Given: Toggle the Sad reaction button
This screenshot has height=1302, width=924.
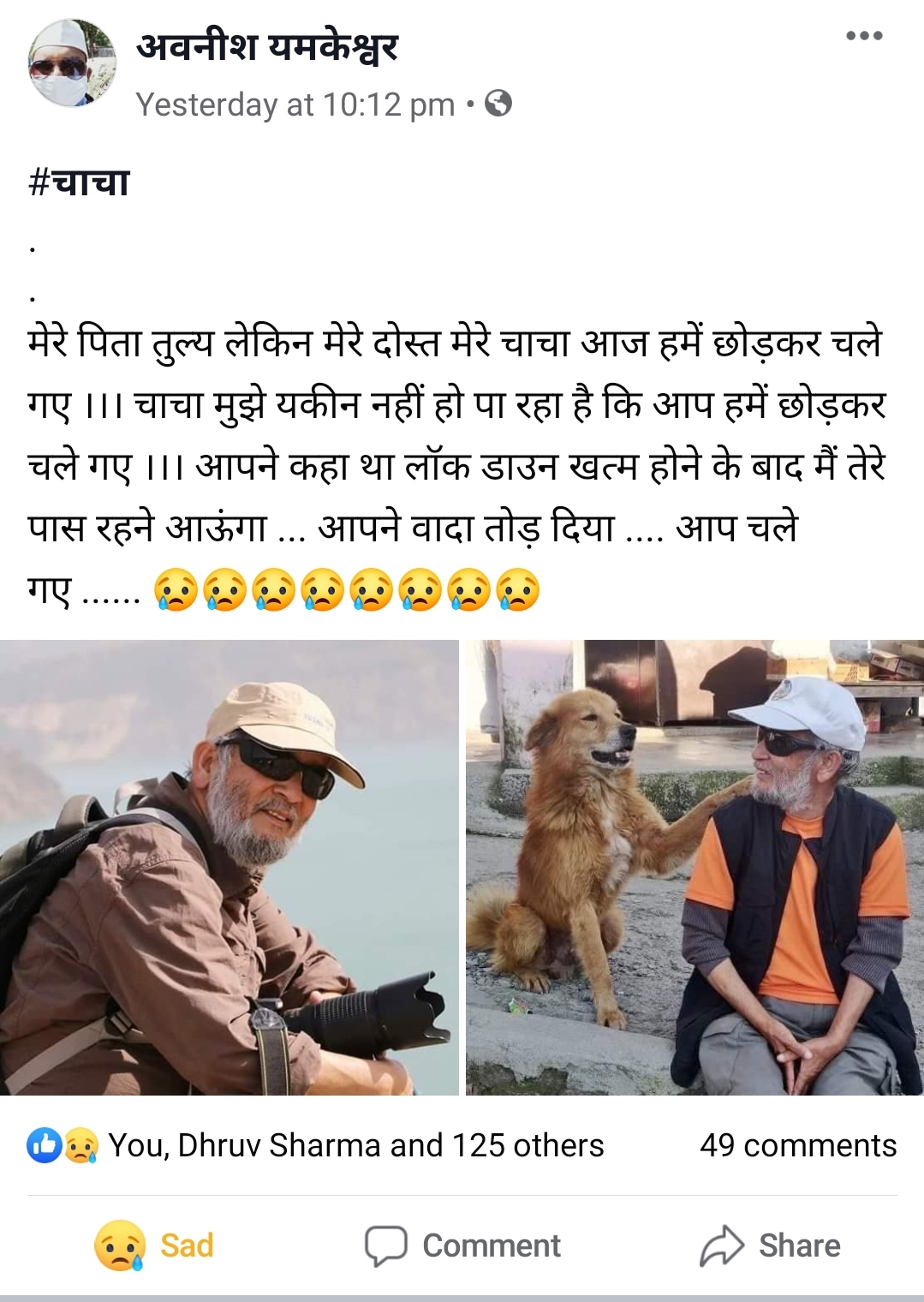Looking at the screenshot, I should tap(154, 1245).
